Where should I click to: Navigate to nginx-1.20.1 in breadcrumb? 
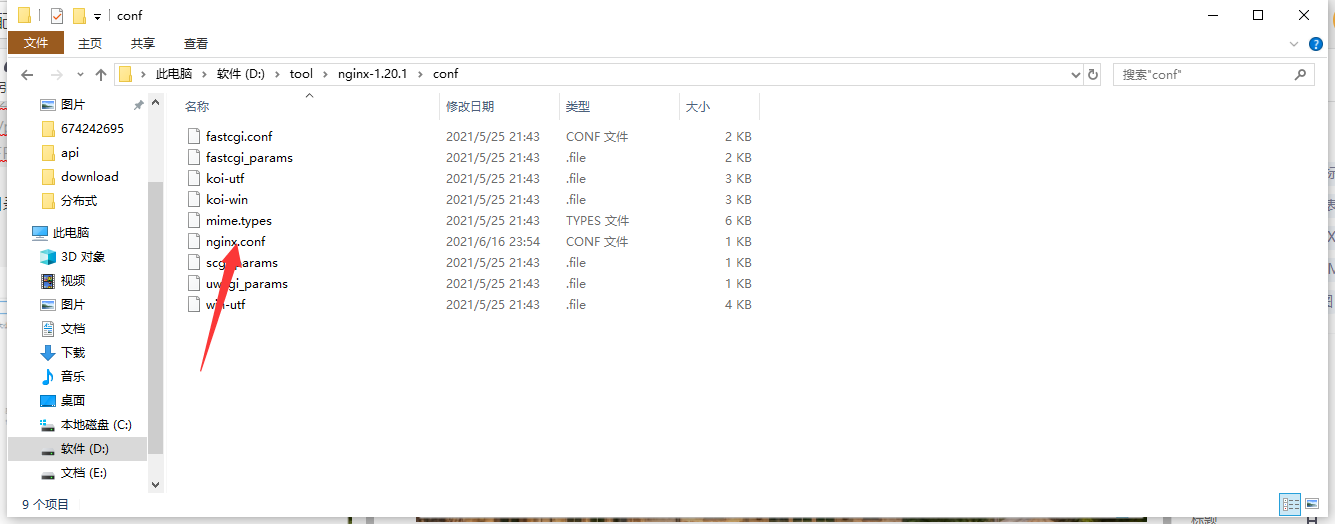(x=372, y=74)
